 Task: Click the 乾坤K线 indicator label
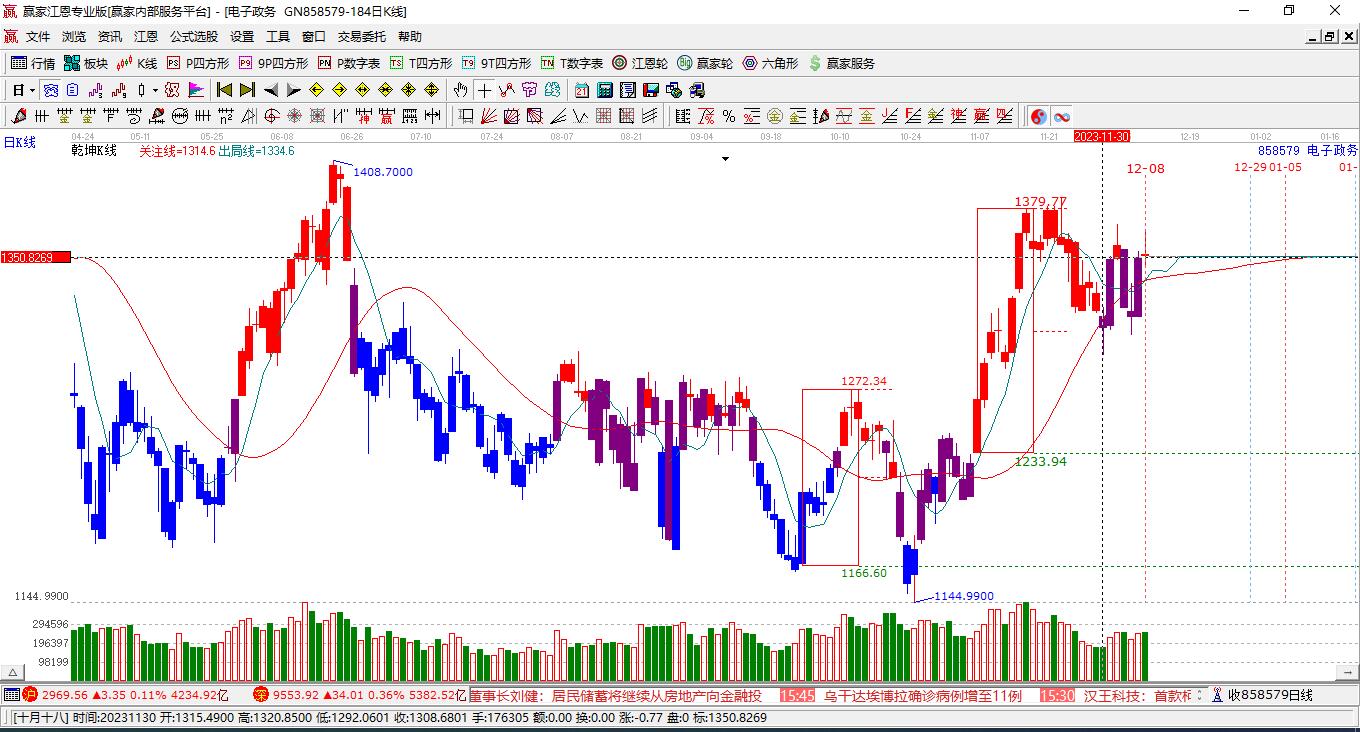coord(94,151)
